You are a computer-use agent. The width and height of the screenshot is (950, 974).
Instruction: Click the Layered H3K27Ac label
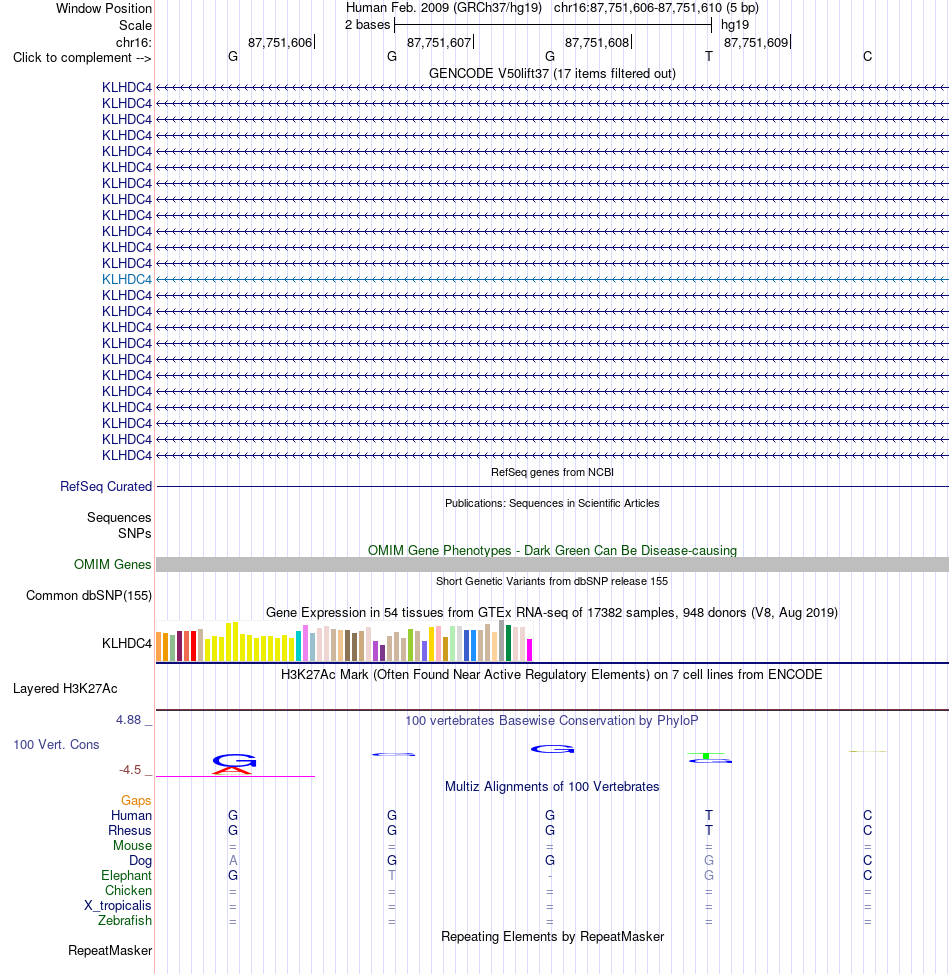coord(65,688)
